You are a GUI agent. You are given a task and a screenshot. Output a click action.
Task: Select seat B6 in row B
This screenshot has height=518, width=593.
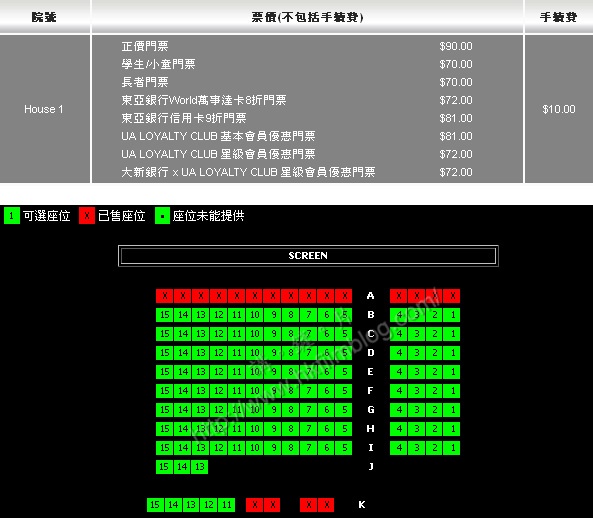pos(326,315)
